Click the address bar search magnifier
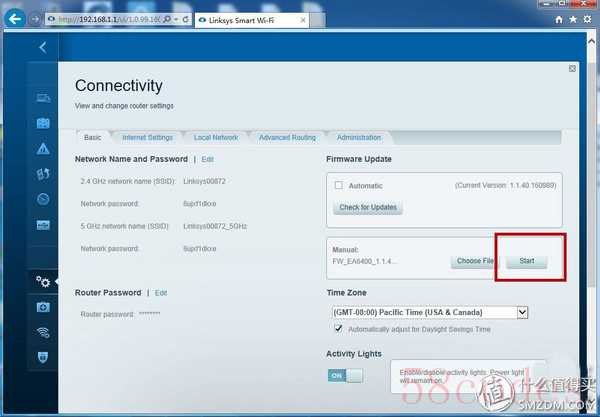The height and width of the screenshot is (417, 600). click(167, 19)
